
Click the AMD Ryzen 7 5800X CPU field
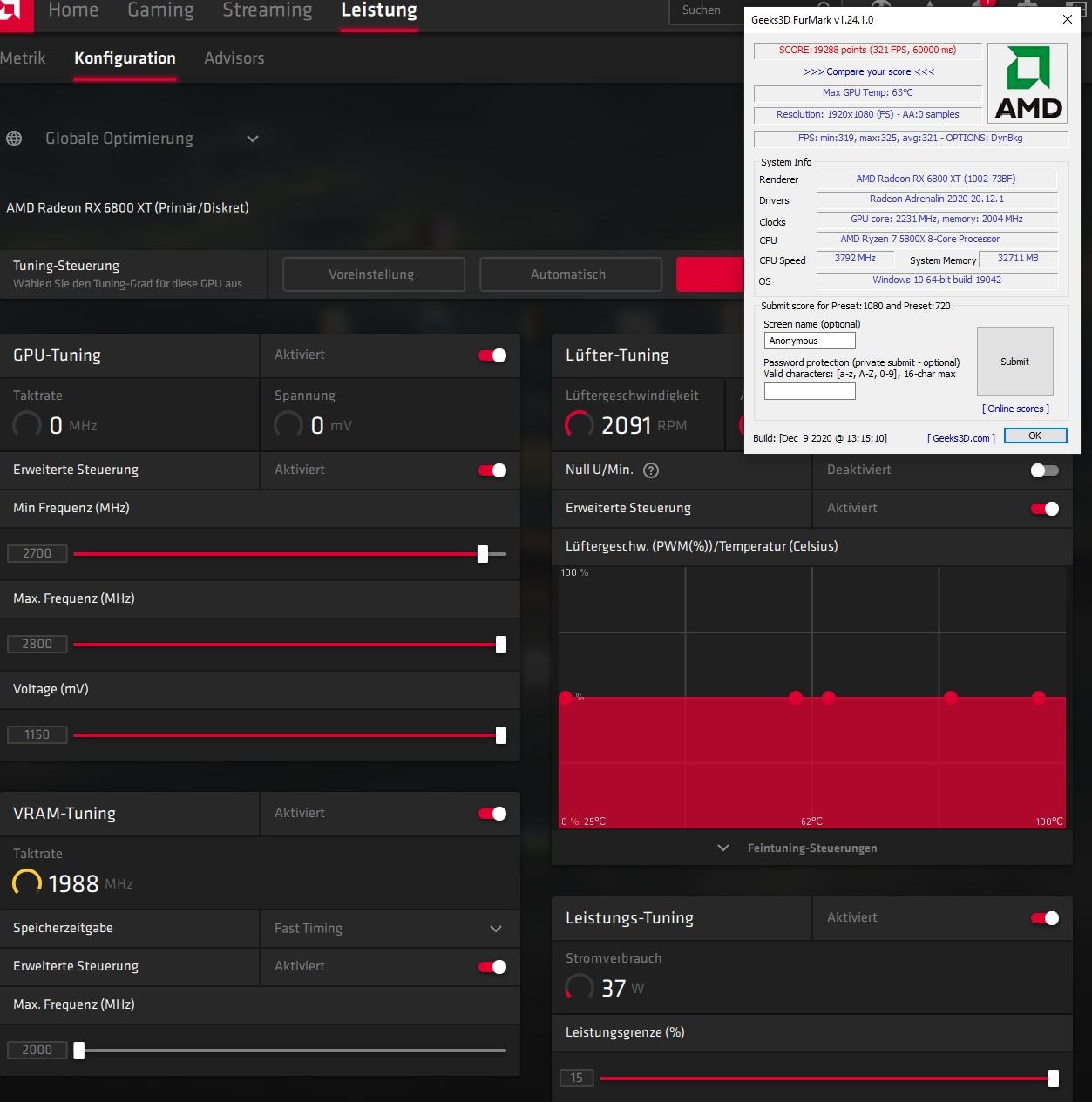point(936,239)
